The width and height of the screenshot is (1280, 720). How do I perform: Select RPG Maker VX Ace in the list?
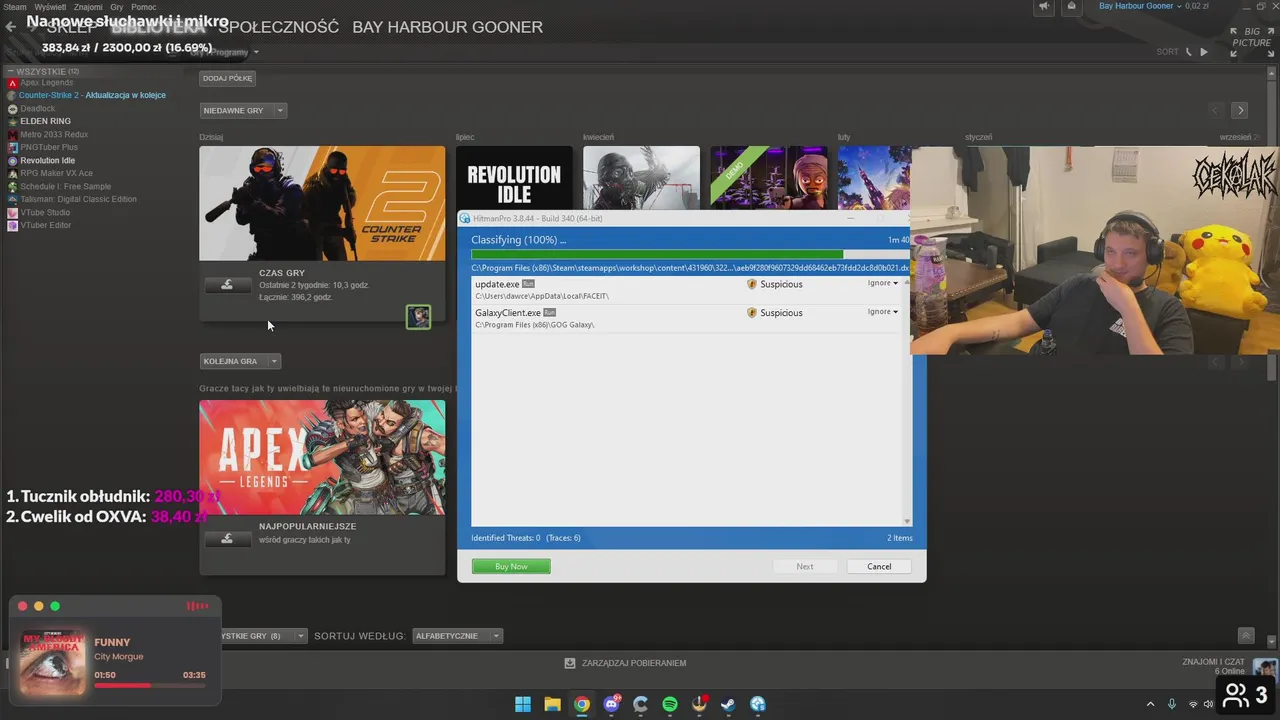pos(56,173)
